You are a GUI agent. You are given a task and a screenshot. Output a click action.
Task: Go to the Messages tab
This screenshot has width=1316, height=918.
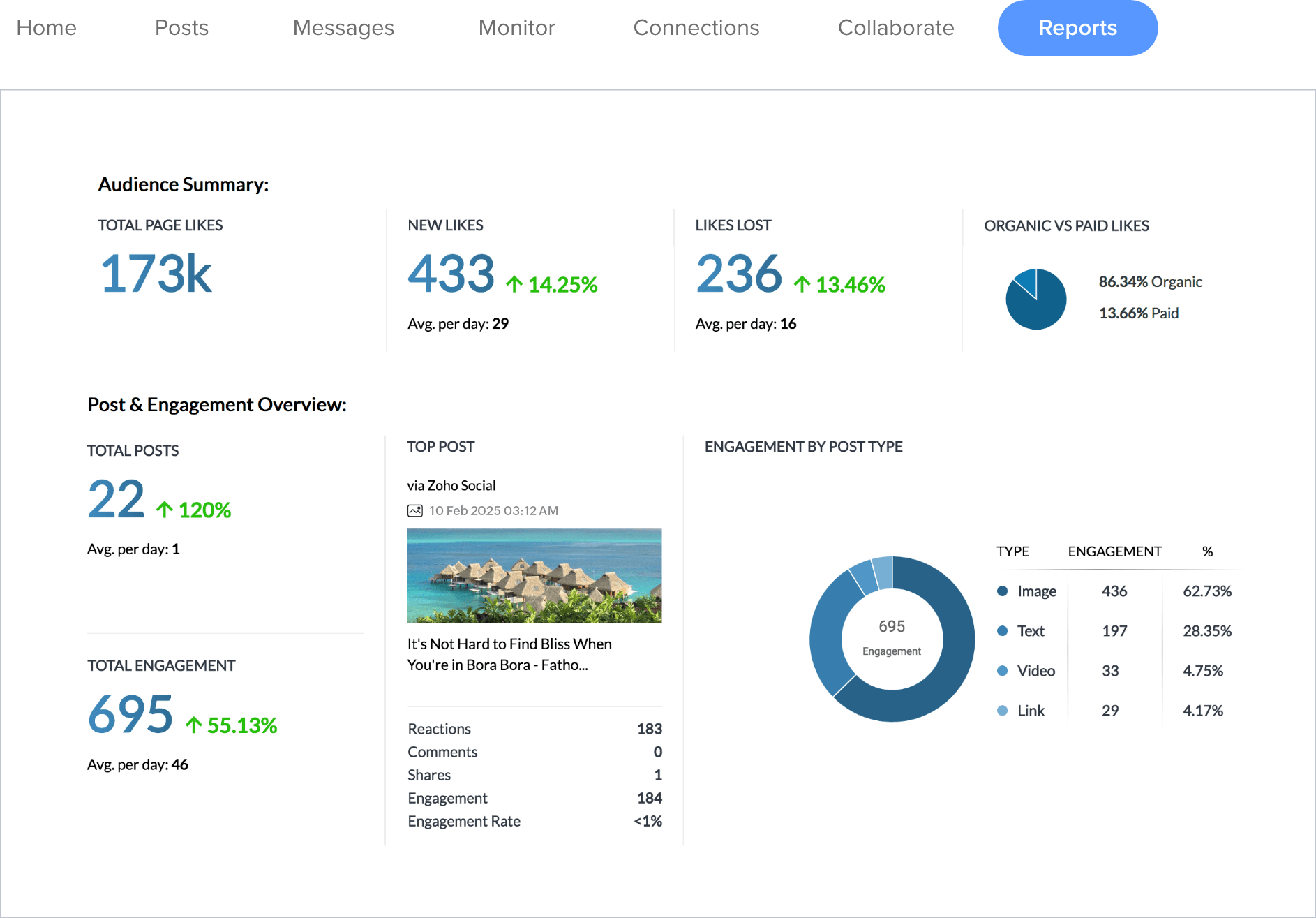(x=343, y=28)
